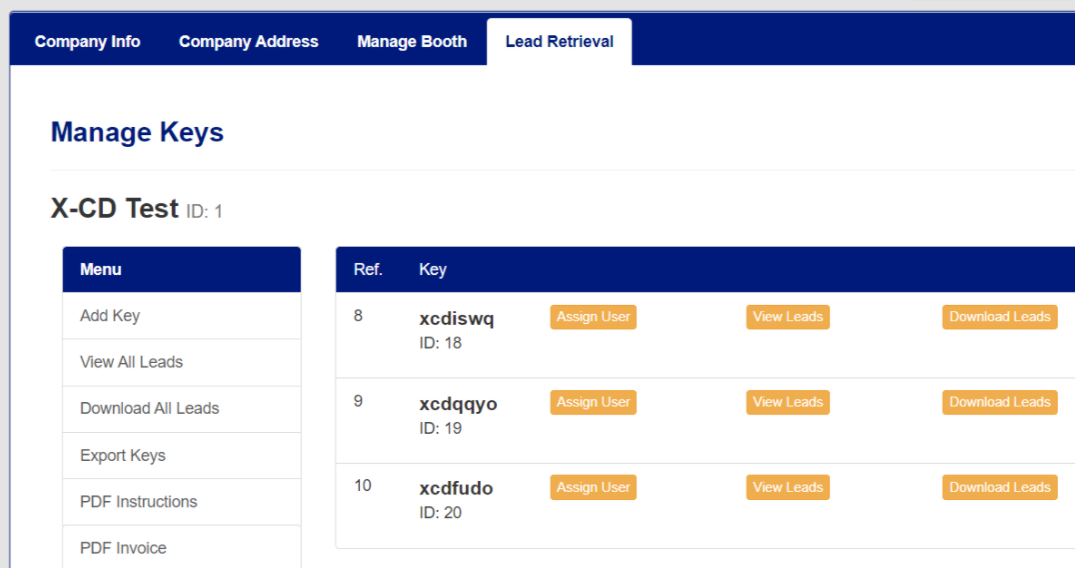Go to the Manage Booth tab
The image size is (1075, 568).
[x=412, y=42]
